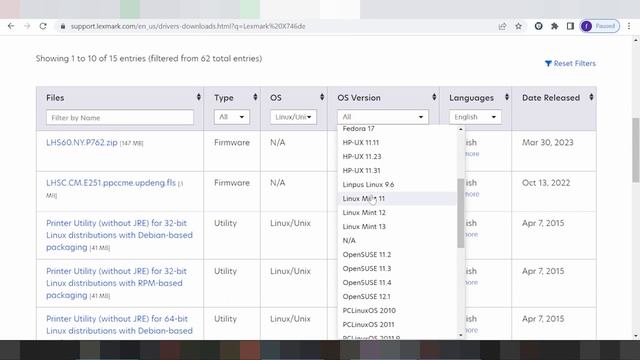The height and width of the screenshot is (360, 640).
Task: Toggle the OS Version dropdown showing All
Action: pyautogui.click(x=383, y=117)
